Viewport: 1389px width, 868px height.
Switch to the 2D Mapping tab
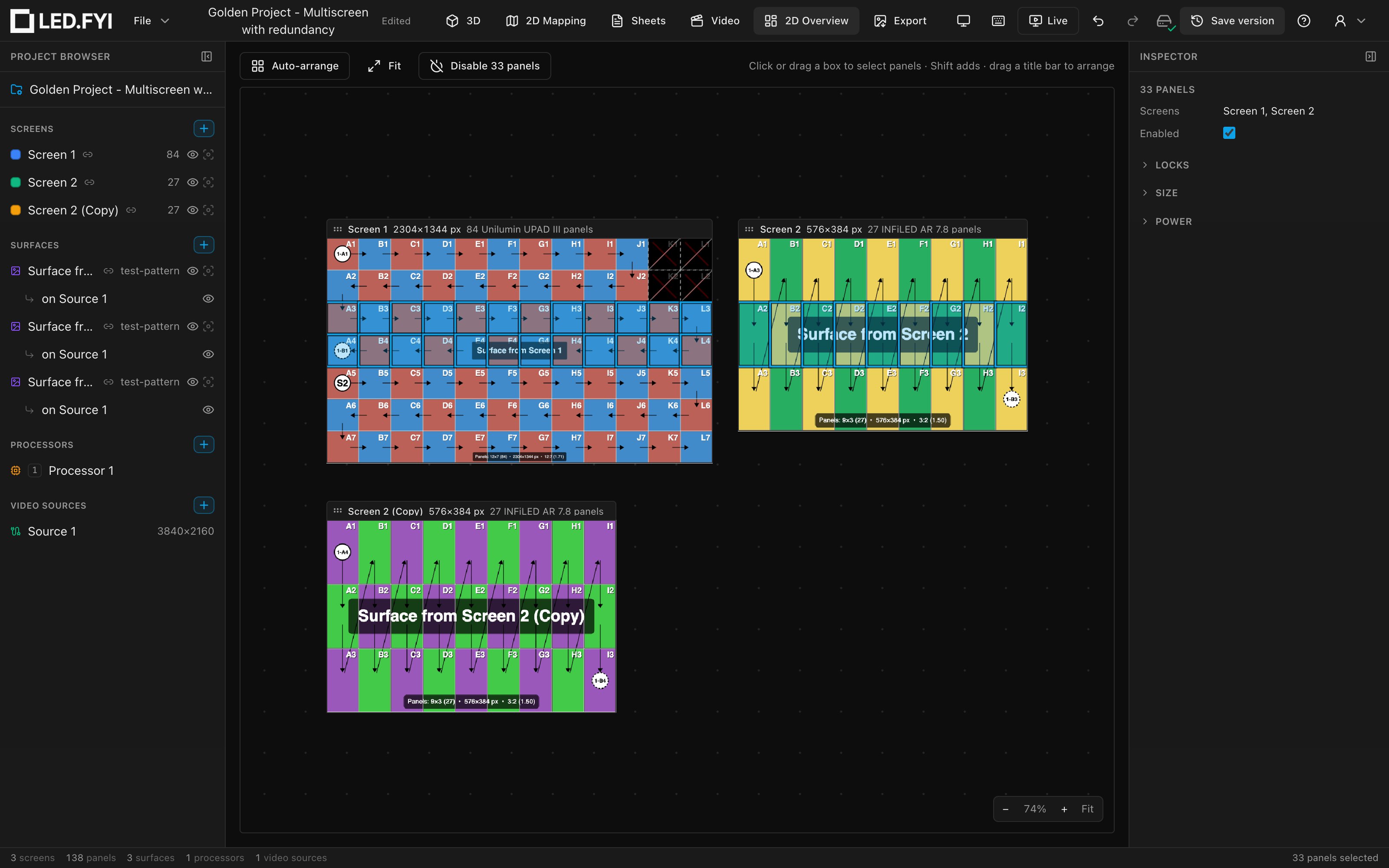click(x=546, y=21)
